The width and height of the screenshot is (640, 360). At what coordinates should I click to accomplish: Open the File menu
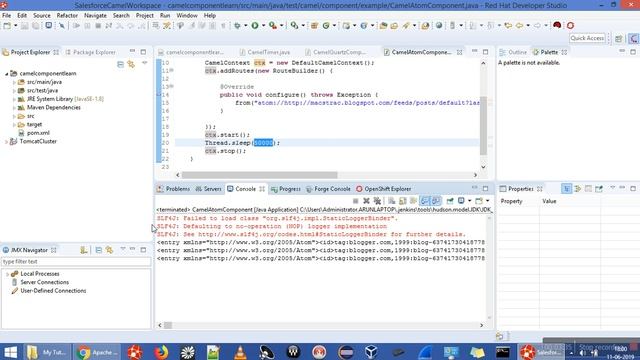(x=7, y=16)
